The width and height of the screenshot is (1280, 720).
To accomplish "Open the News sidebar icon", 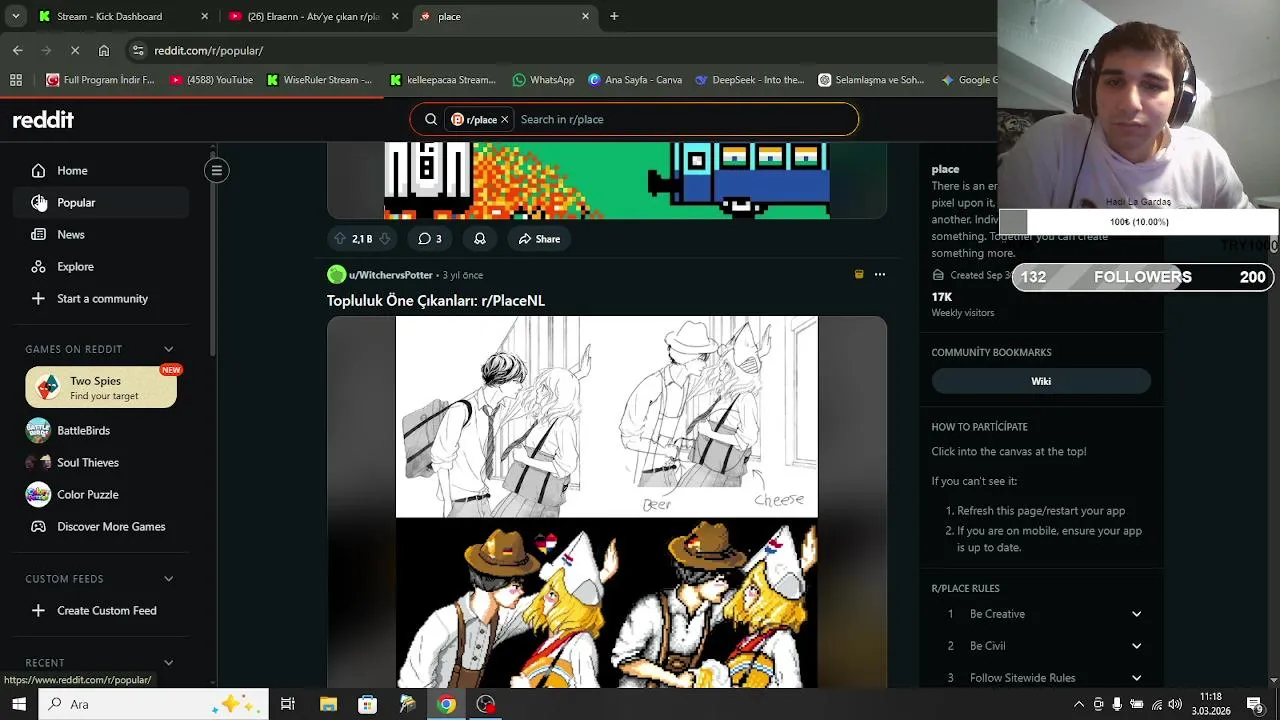I will (x=38, y=235).
